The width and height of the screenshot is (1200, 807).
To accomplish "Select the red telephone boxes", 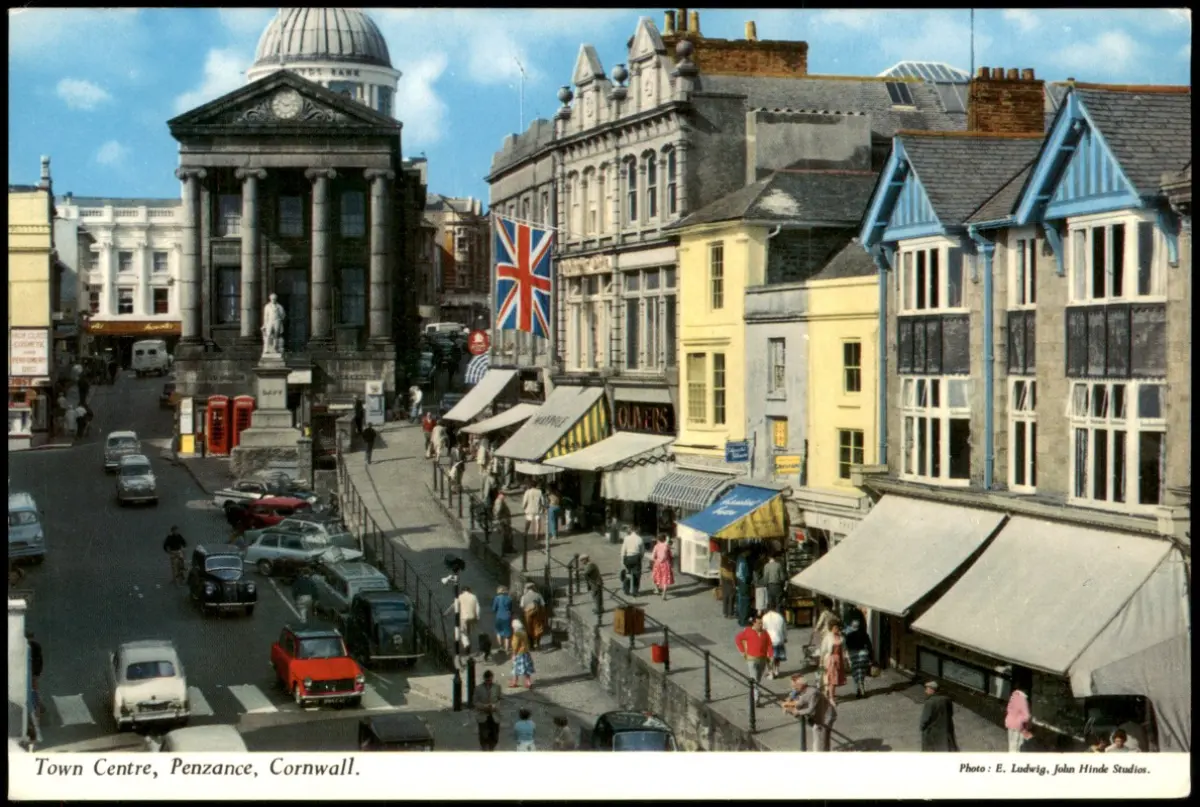I will tap(229, 422).
